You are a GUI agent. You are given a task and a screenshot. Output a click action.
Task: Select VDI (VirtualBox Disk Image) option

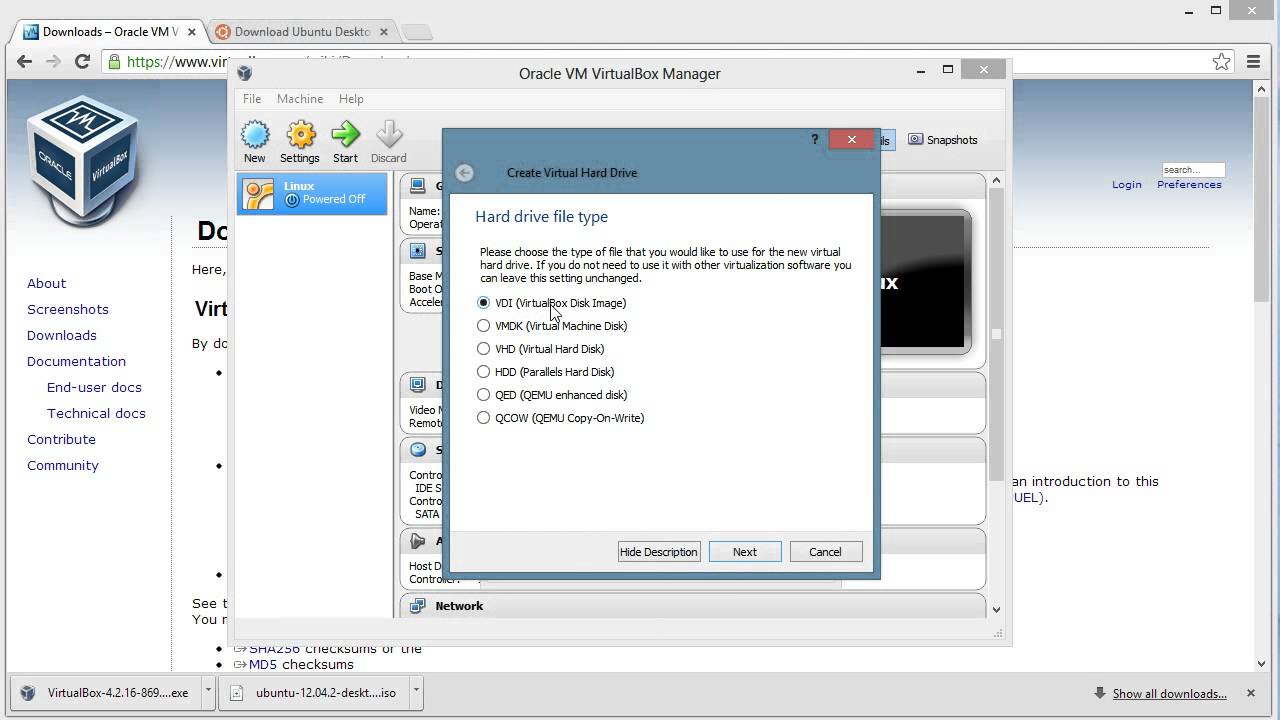click(x=552, y=303)
